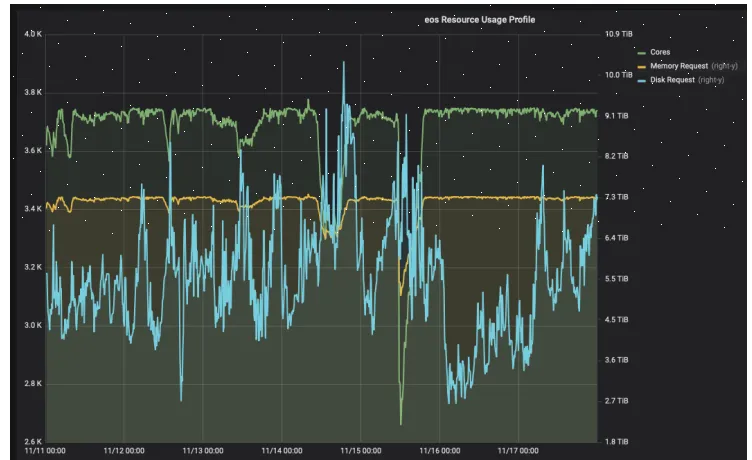752x460 pixels.
Task: Click the orange Memory Request color swatch
Action: coord(642,67)
